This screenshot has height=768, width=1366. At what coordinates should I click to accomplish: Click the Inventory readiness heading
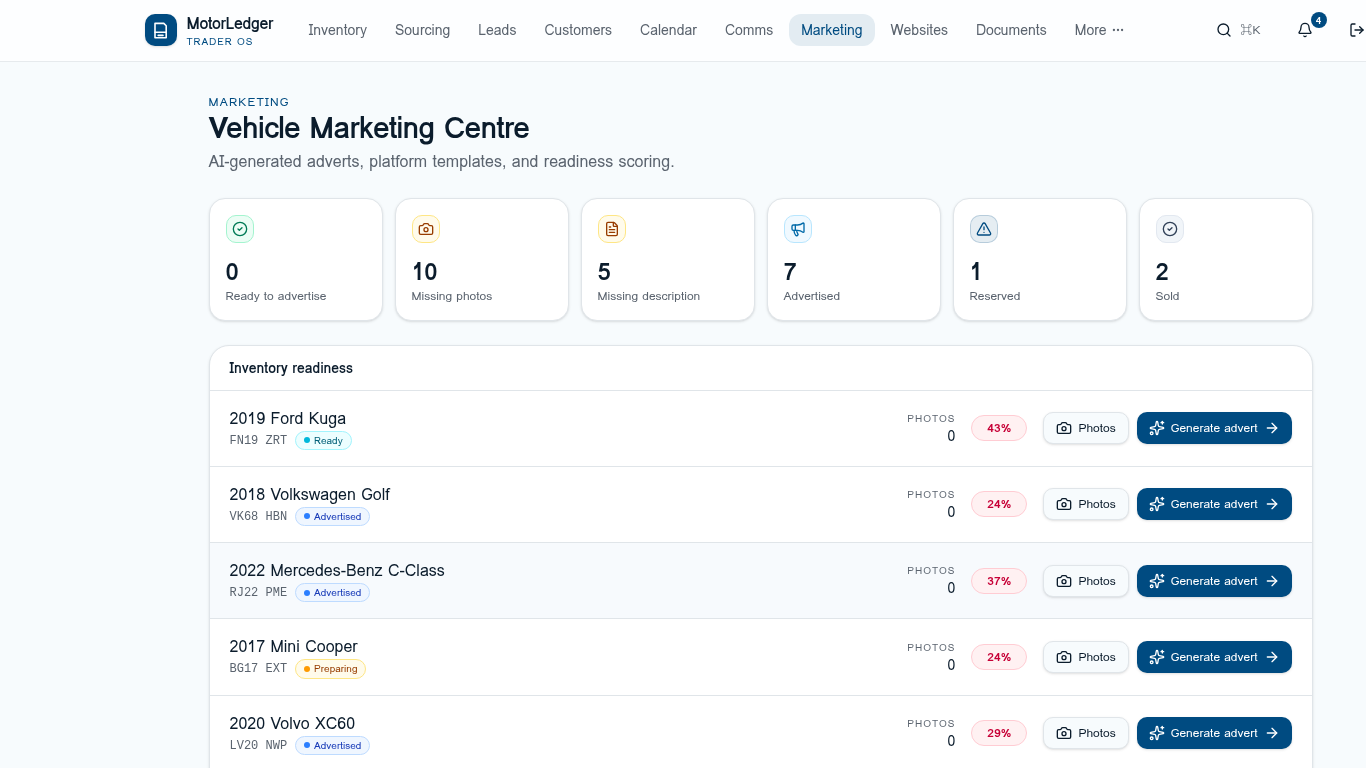pyautogui.click(x=291, y=368)
